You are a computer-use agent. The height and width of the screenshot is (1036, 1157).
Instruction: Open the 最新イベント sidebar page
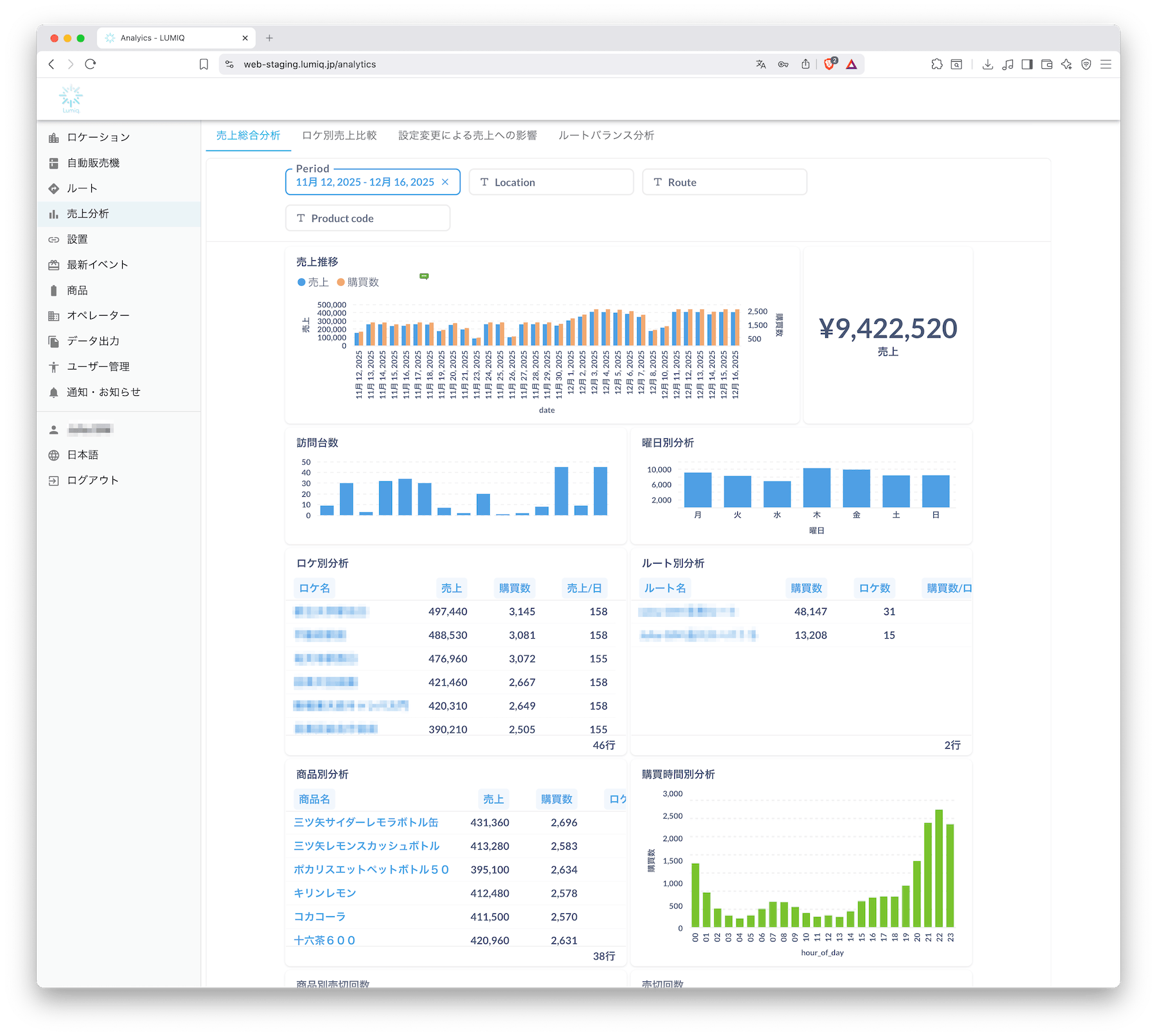[x=97, y=265]
